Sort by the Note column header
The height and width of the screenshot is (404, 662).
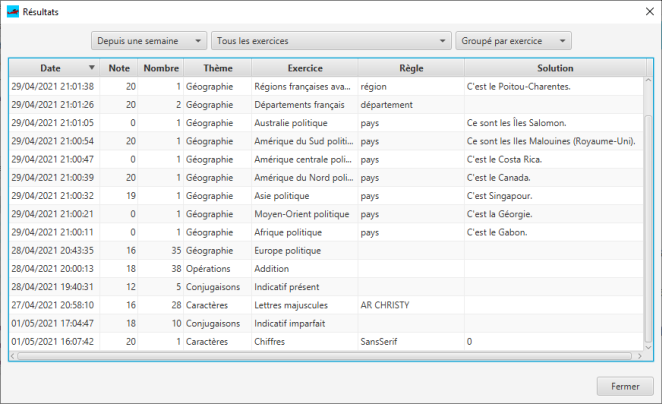click(119, 68)
